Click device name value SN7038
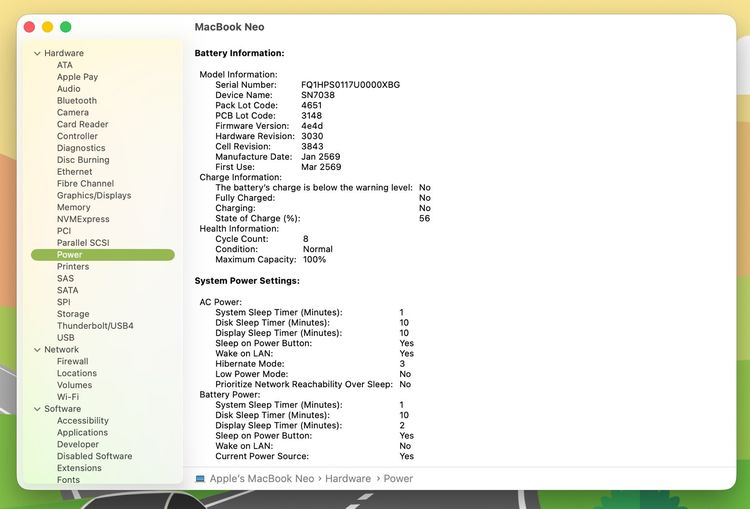The width and height of the screenshot is (750, 509). (318, 95)
